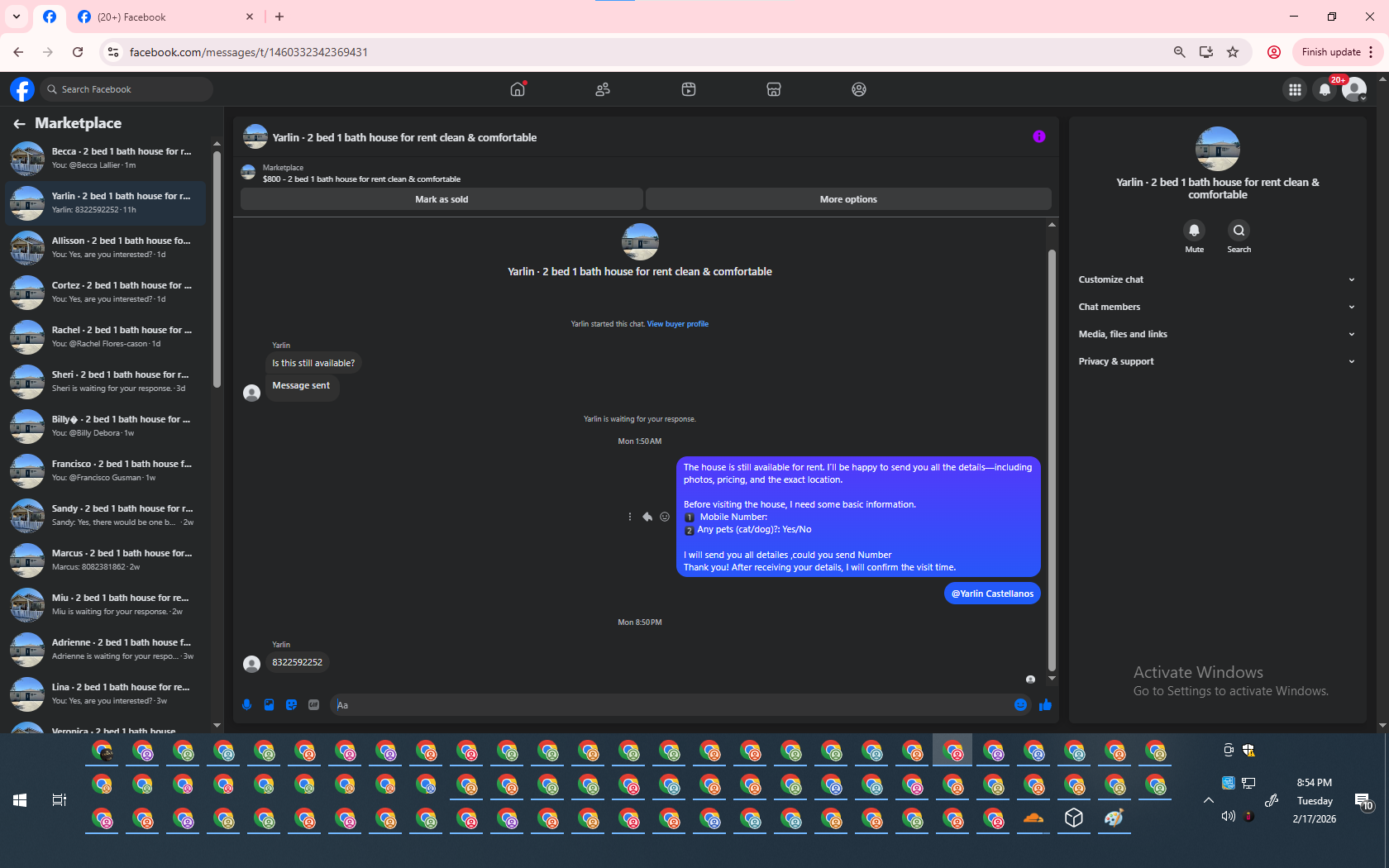This screenshot has height=868, width=1389.
Task: Open Francisco conversation
Action: tap(106, 470)
